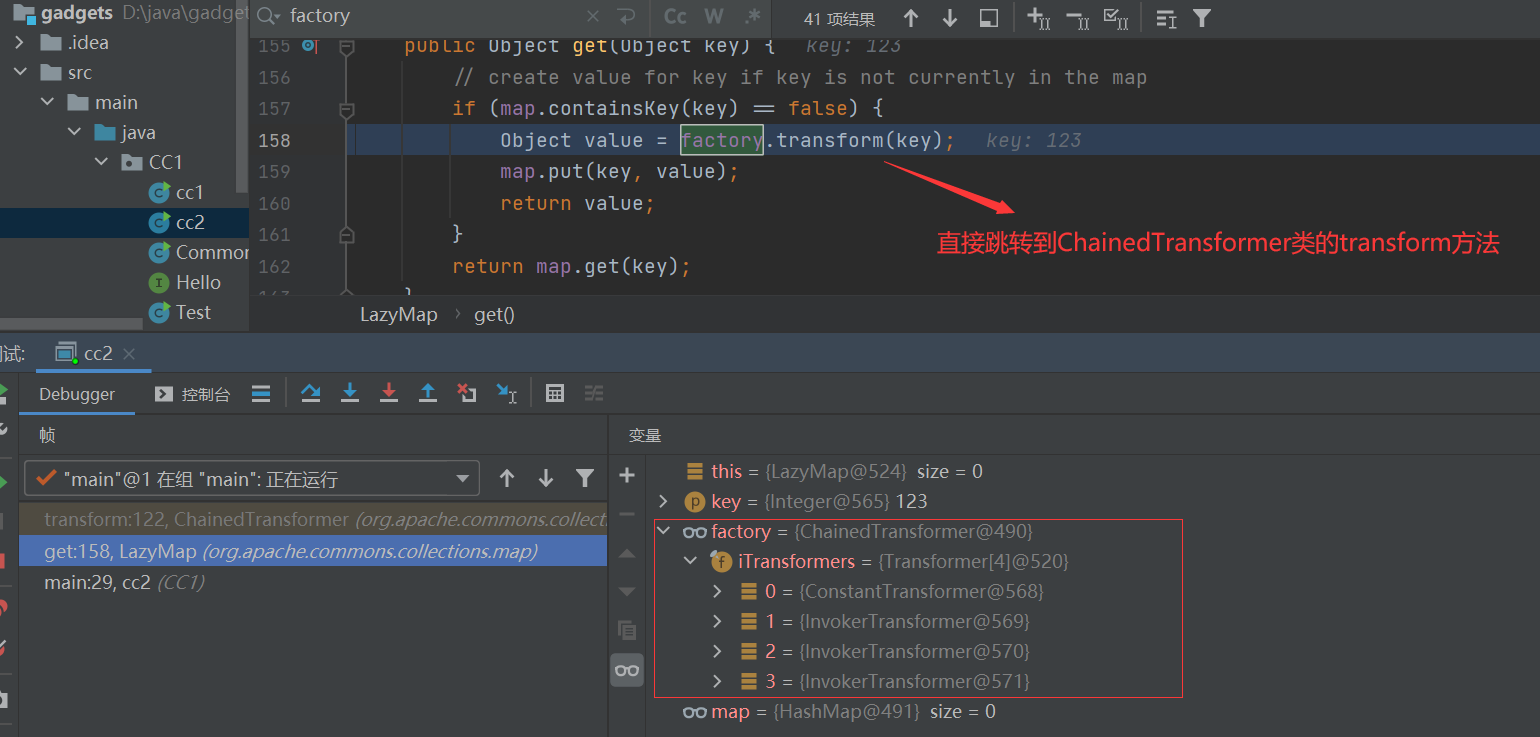Expand element 3 InvokerTransformer@571
The image size is (1540, 737).
(717, 682)
